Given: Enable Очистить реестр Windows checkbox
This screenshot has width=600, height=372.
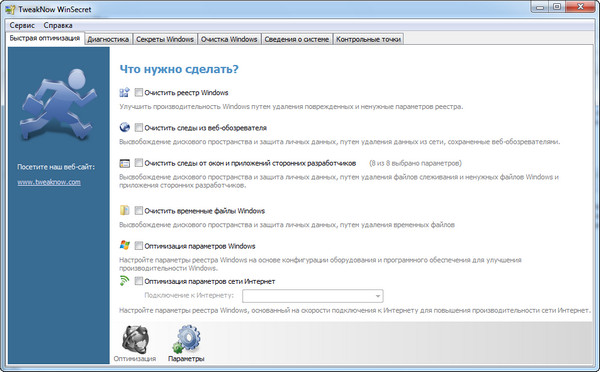Looking at the screenshot, I should 139,92.
